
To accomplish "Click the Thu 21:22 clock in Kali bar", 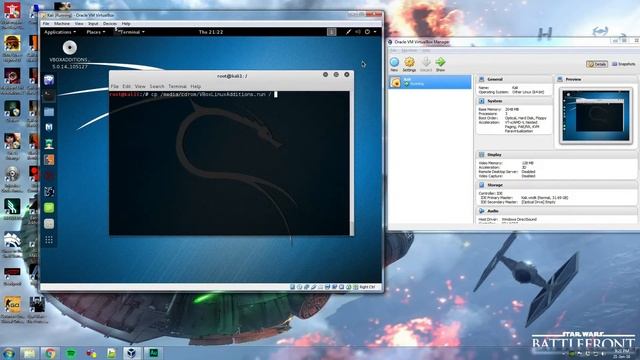I will point(211,32).
